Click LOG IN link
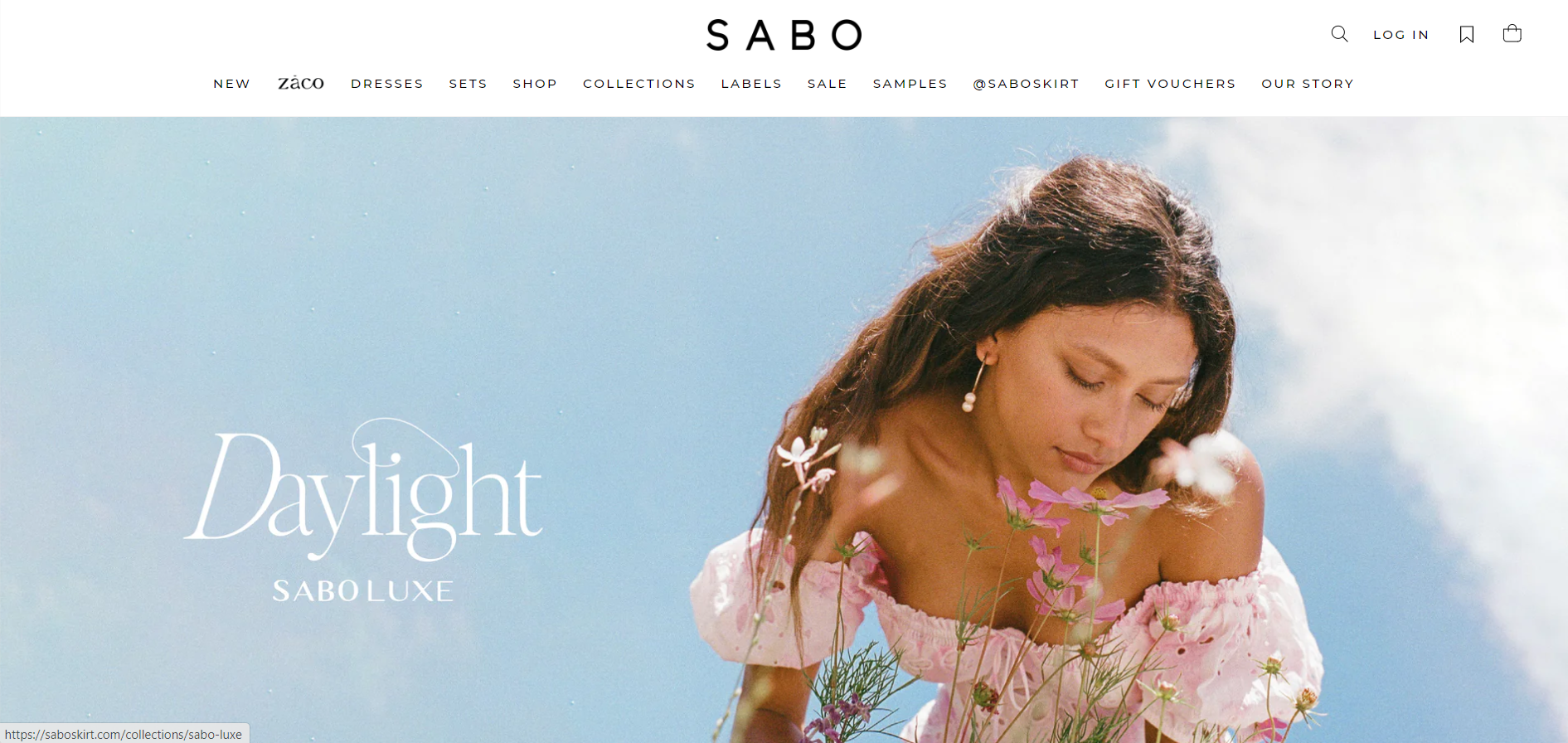1568x743 pixels. point(1401,35)
